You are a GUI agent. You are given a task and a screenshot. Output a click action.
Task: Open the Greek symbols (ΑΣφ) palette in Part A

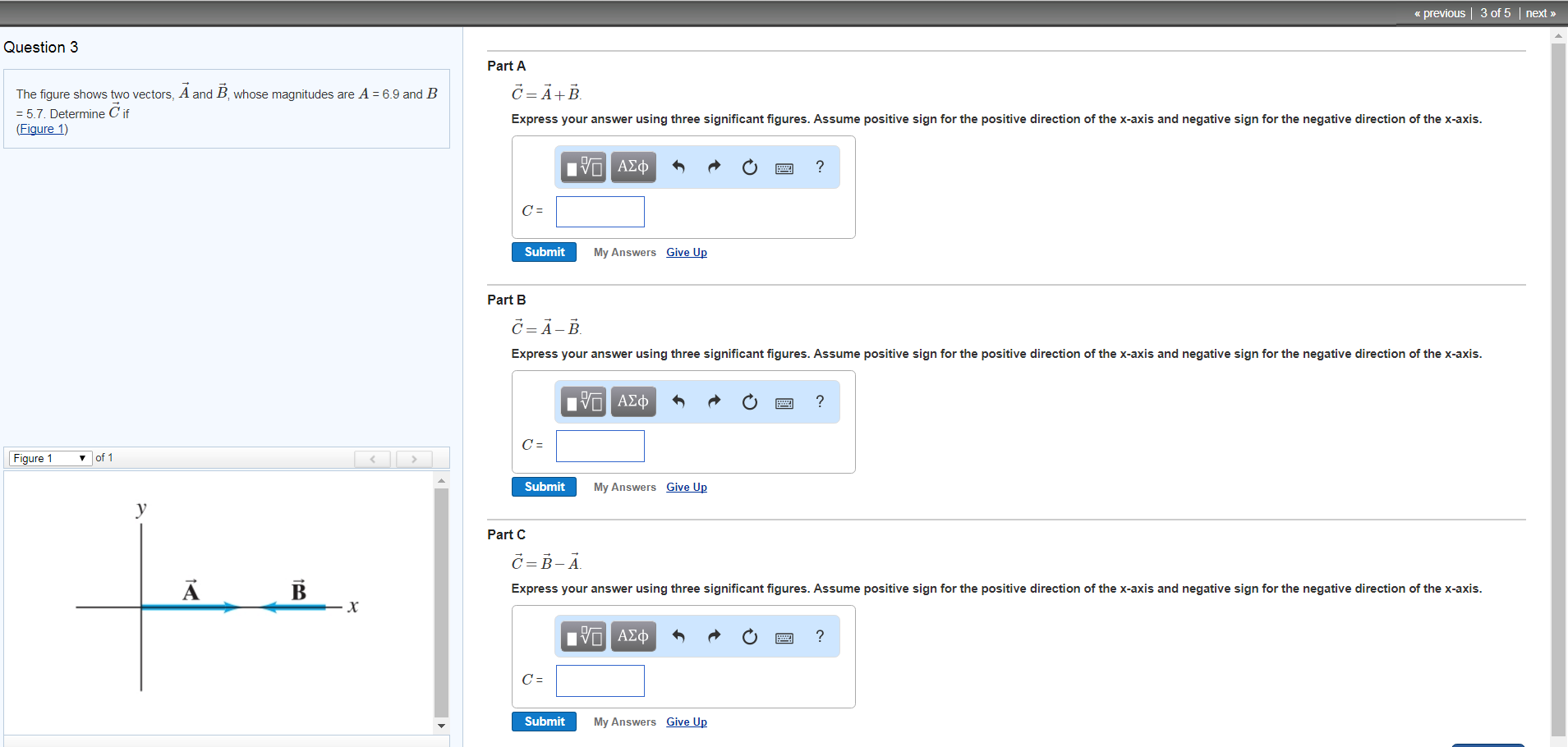pos(632,167)
